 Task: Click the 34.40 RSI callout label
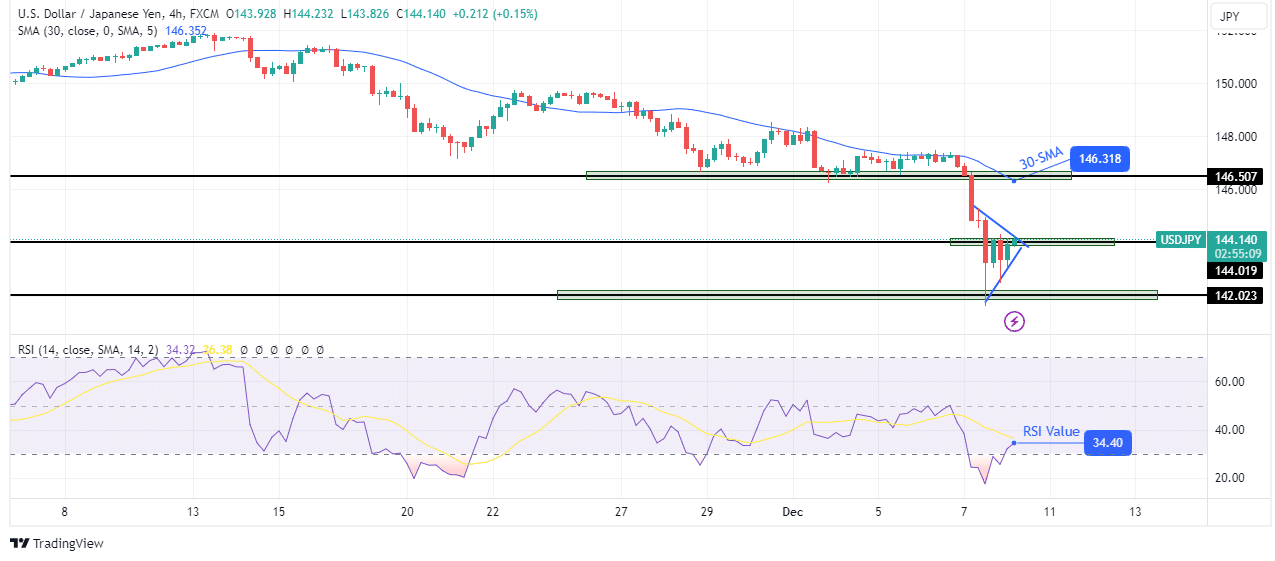click(x=1108, y=442)
